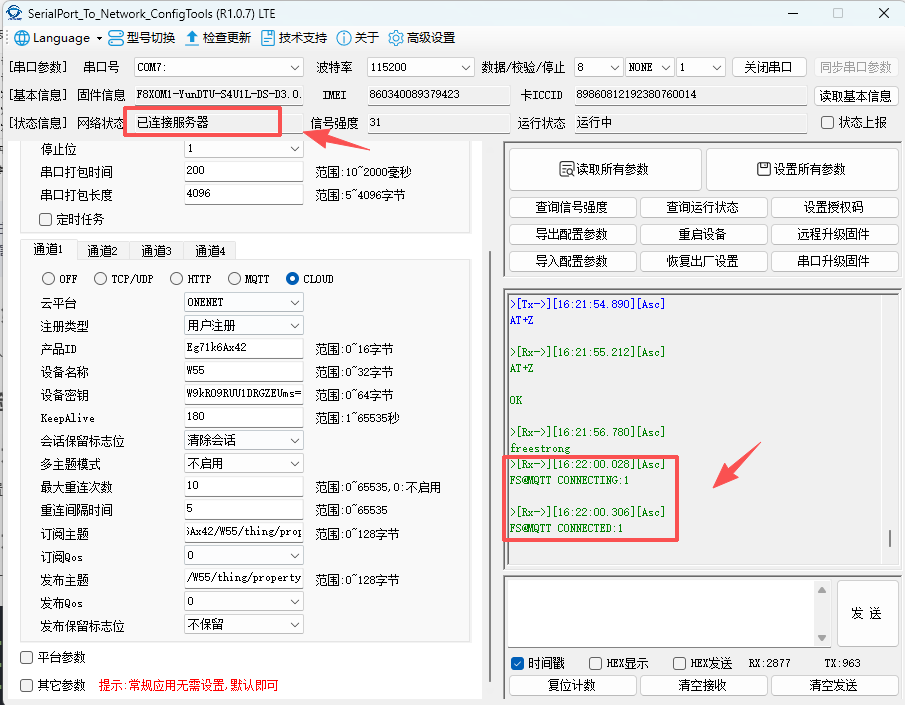The width and height of the screenshot is (905, 705).
Task: Click the 关闭串口 button
Action: click(x=768, y=68)
